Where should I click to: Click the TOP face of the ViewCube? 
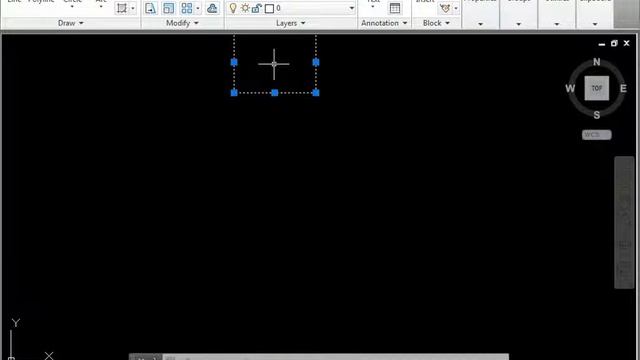[x=597, y=88]
